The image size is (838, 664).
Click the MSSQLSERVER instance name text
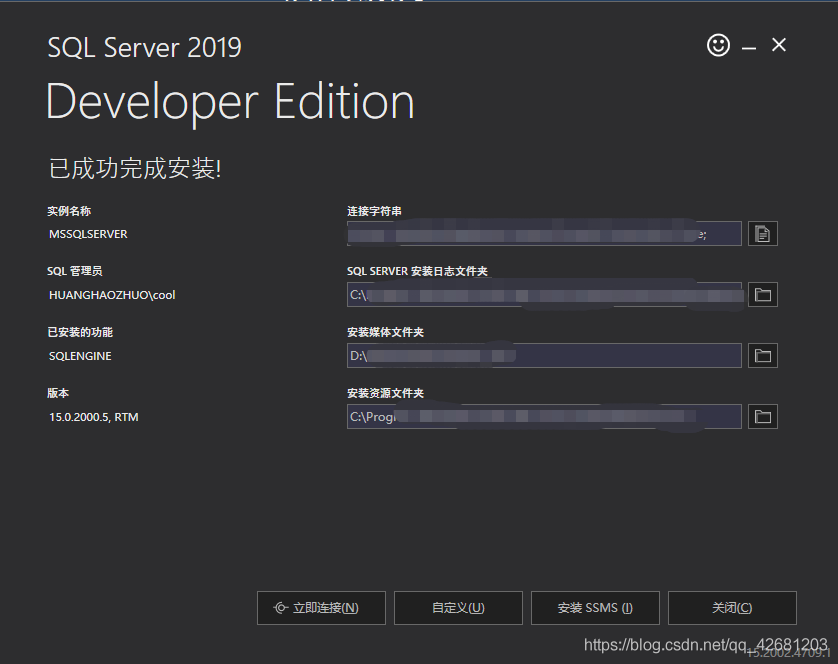[88, 234]
